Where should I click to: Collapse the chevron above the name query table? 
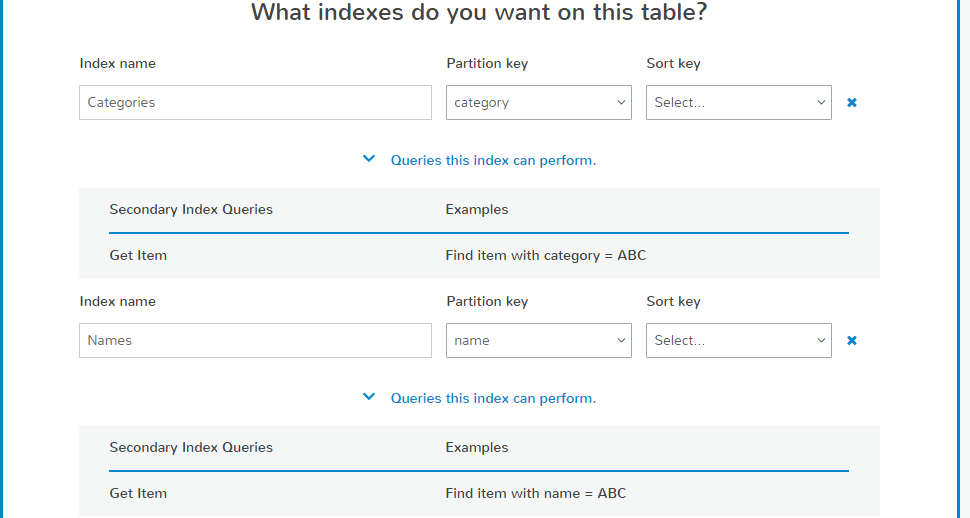(x=369, y=397)
